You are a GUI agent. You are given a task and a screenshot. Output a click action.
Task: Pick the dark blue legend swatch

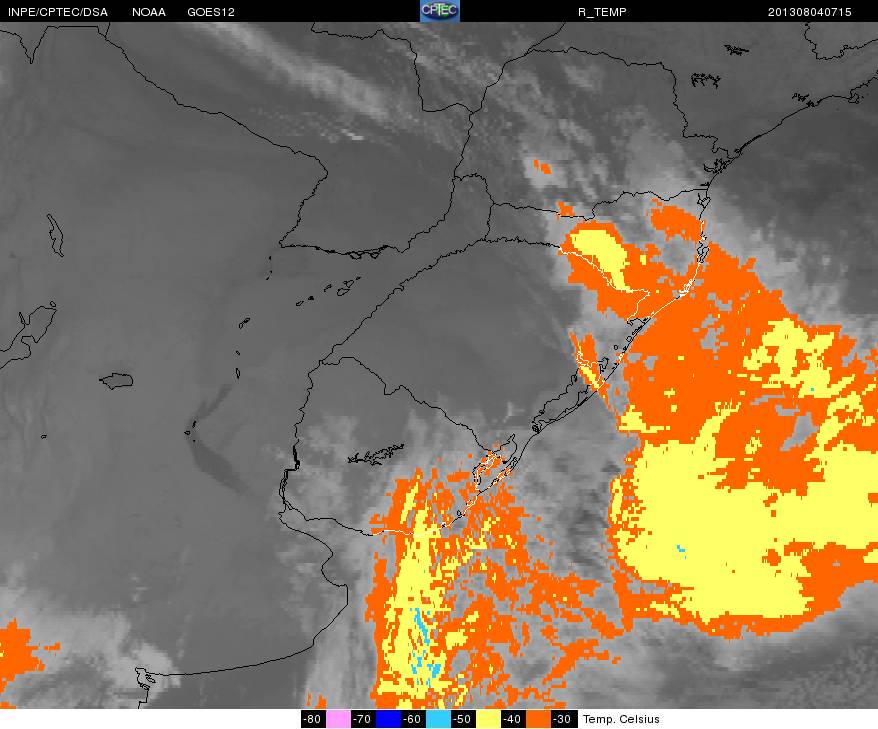tap(388, 719)
